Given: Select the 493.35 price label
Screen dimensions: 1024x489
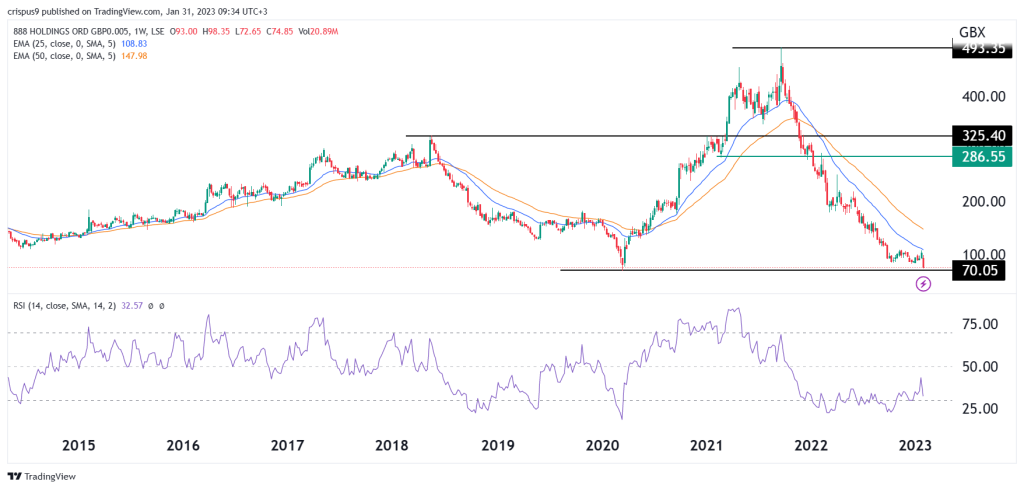Looking at the screenshot, I should pyautogui.click(x=983, y=48).
